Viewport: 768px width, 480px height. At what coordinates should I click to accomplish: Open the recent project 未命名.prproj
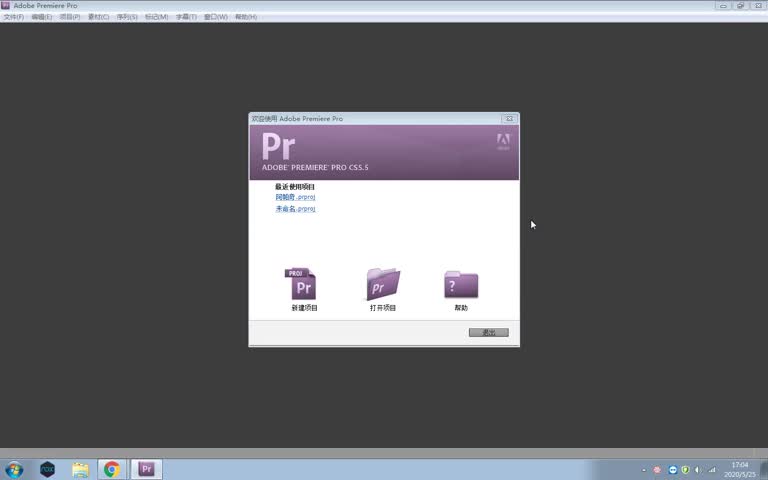click(295, 209)
